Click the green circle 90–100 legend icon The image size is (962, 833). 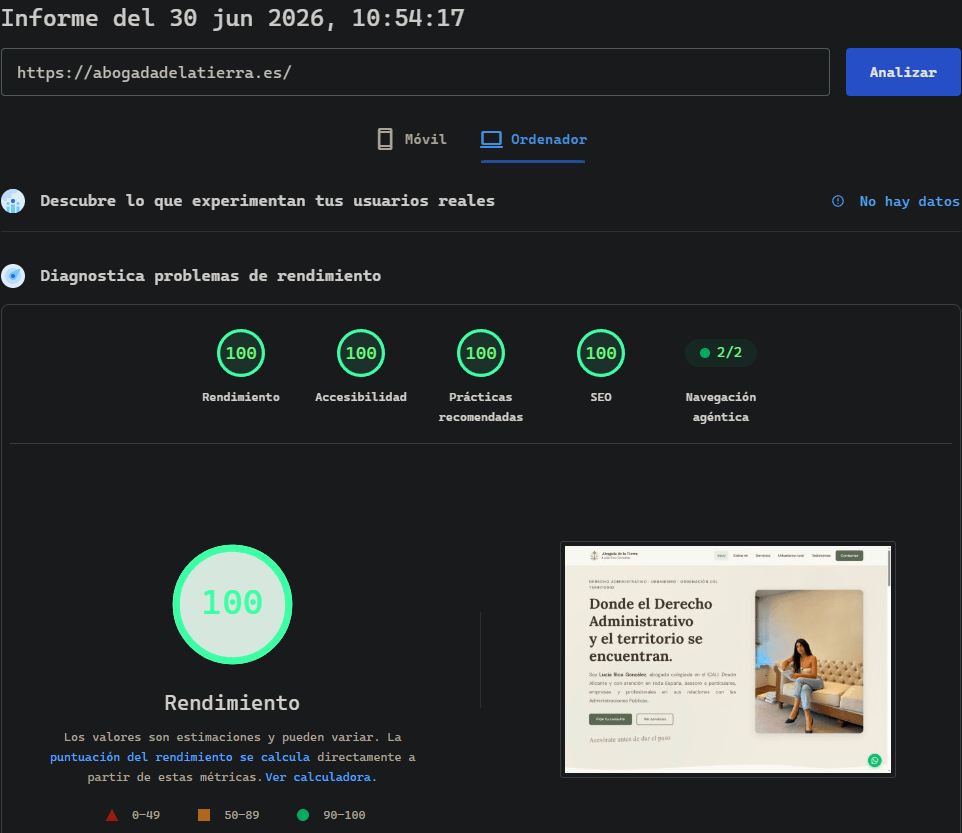pyautogui.click(x=302, y=815)
